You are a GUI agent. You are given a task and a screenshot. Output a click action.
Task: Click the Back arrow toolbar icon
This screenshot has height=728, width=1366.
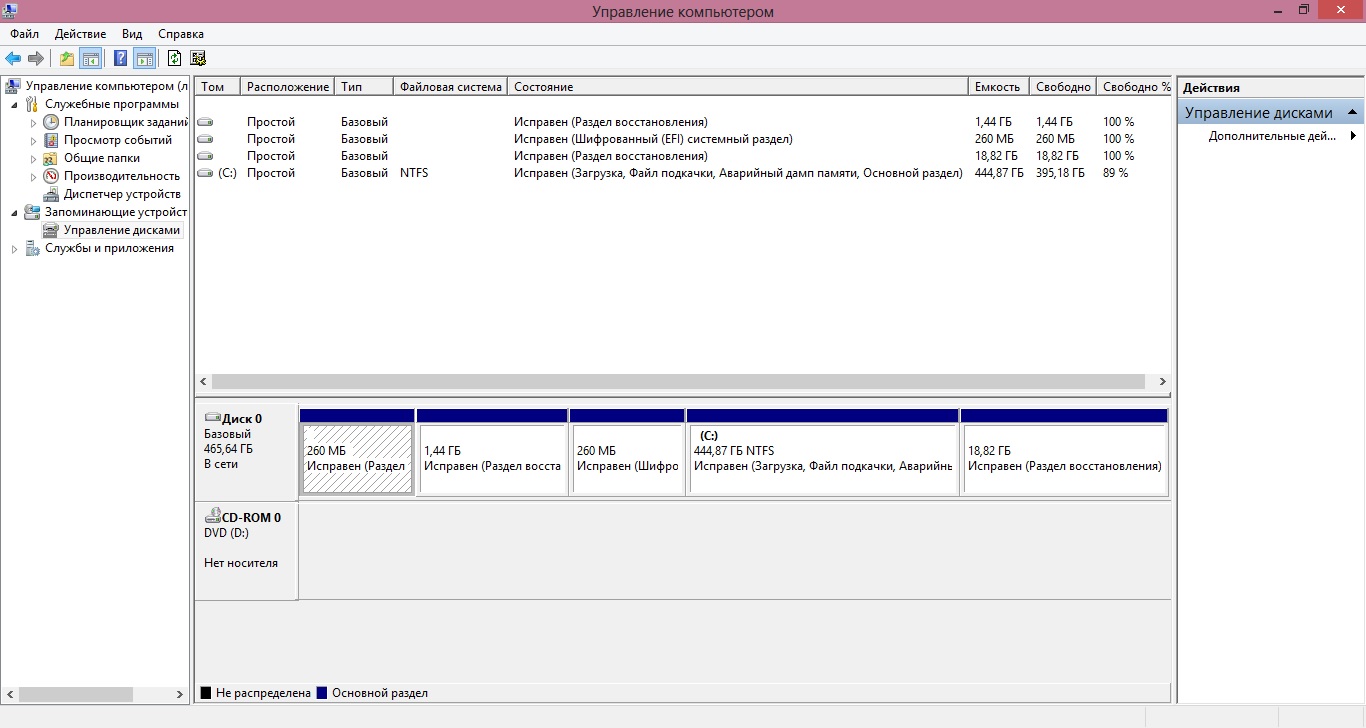point(13,58)
